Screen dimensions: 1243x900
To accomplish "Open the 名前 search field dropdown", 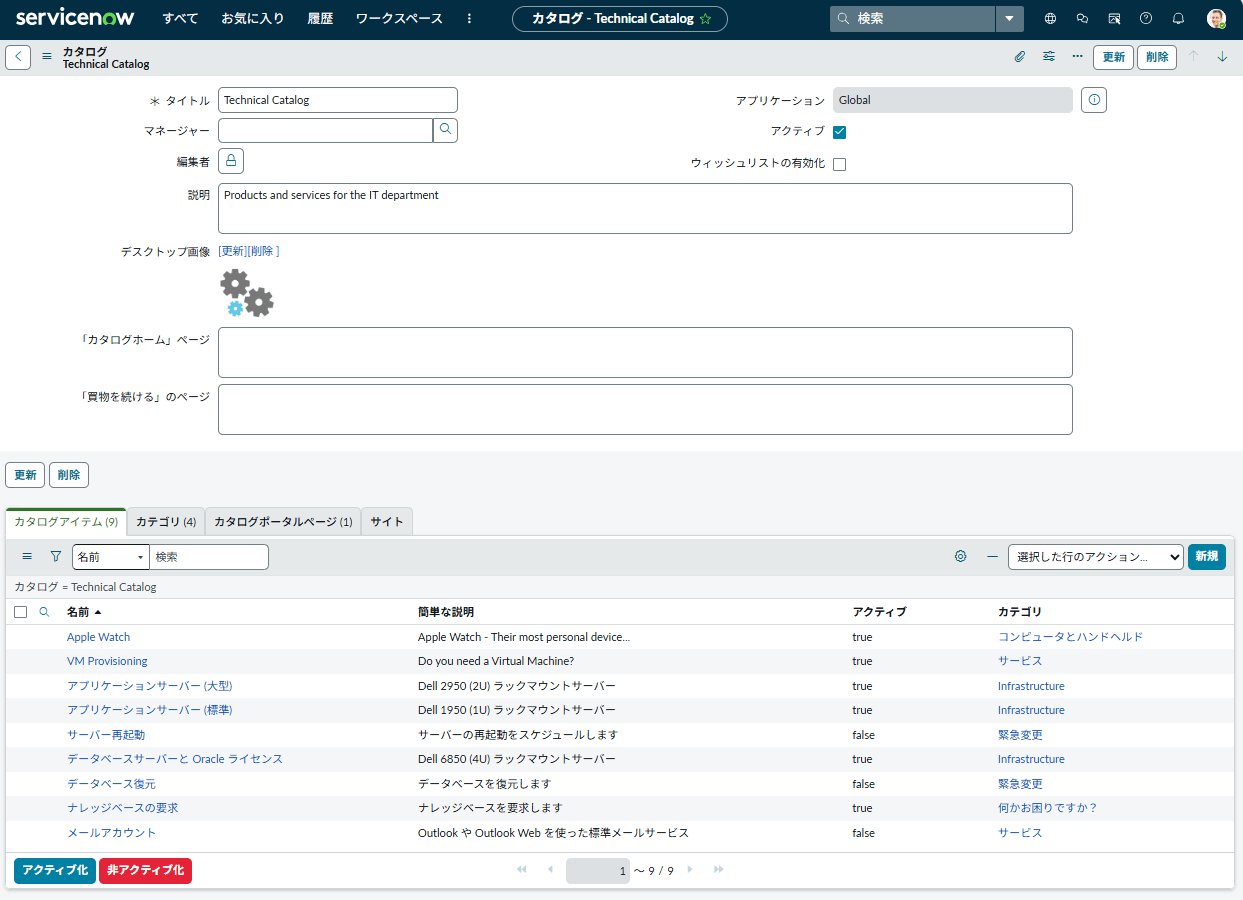I will coord(110,557).
